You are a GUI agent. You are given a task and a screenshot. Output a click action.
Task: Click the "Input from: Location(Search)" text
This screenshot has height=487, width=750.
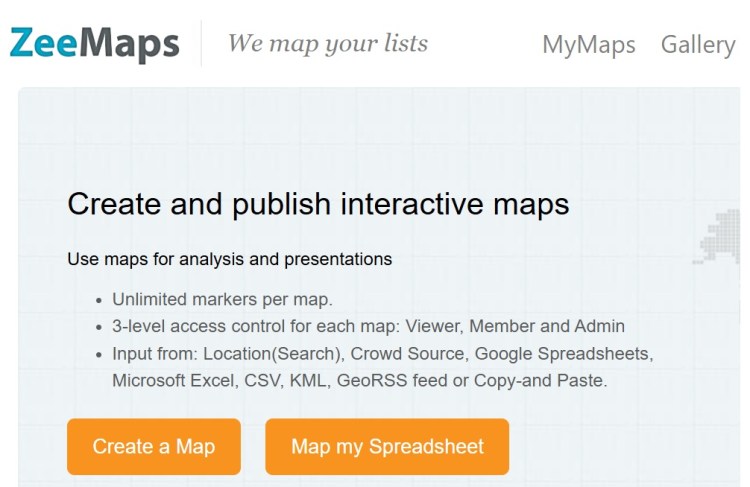[227, 353]
